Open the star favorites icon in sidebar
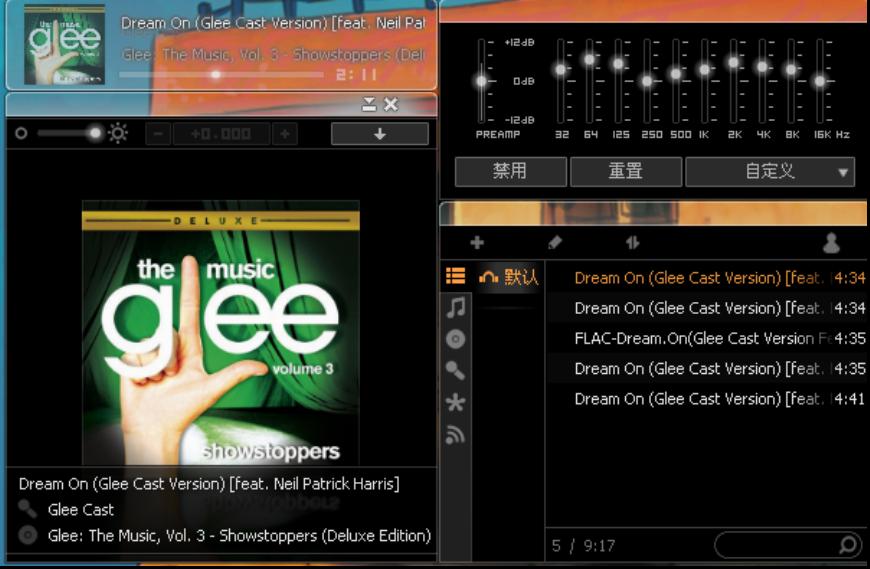 click(456, 403)
